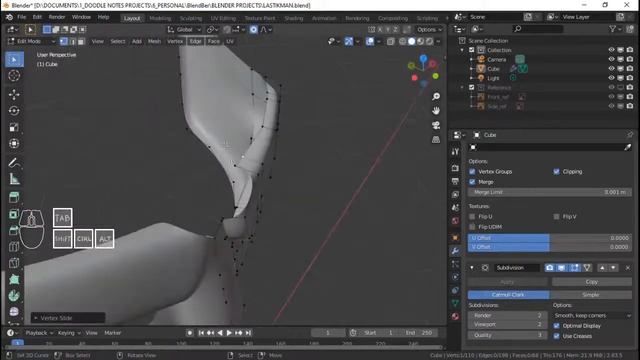This screenshot has width=640, height=360.
Task: Enable Flip V checkbox
Action: coord(556,216)
